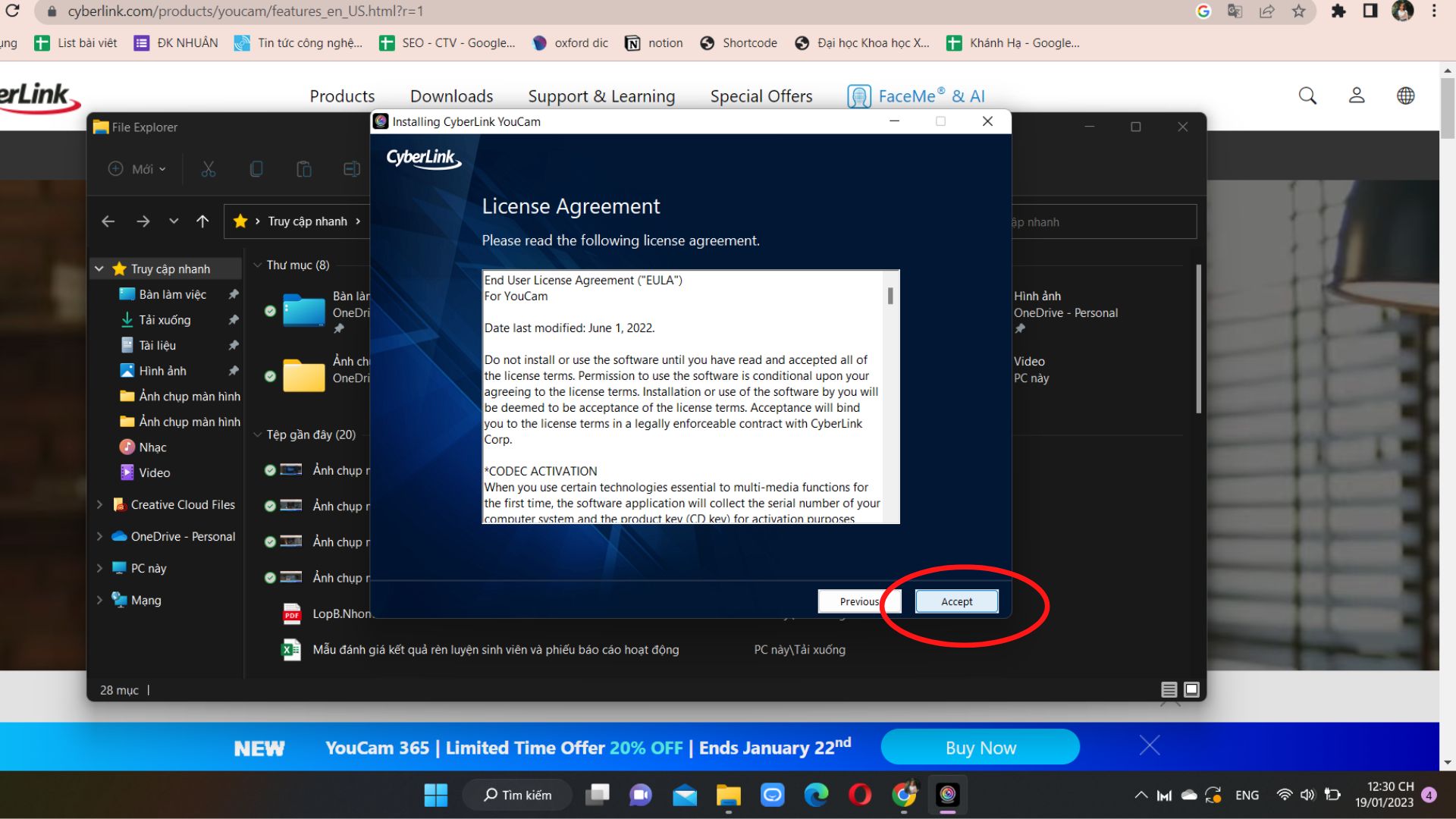The height and width of the screenshot is (819, 1456).
Task: Click the Rename icon in File Explorer toolbar
Action: click(x=352, y=169)
